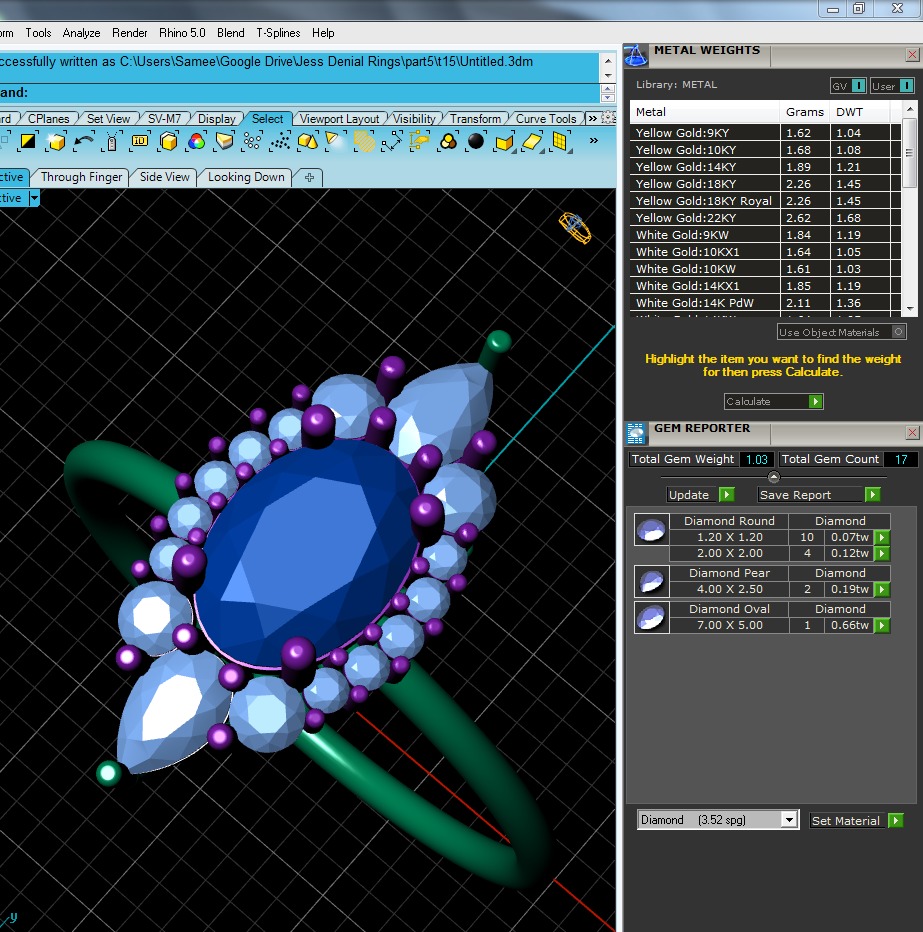
Task: Click the DWT column header
Action: point(859,112)
